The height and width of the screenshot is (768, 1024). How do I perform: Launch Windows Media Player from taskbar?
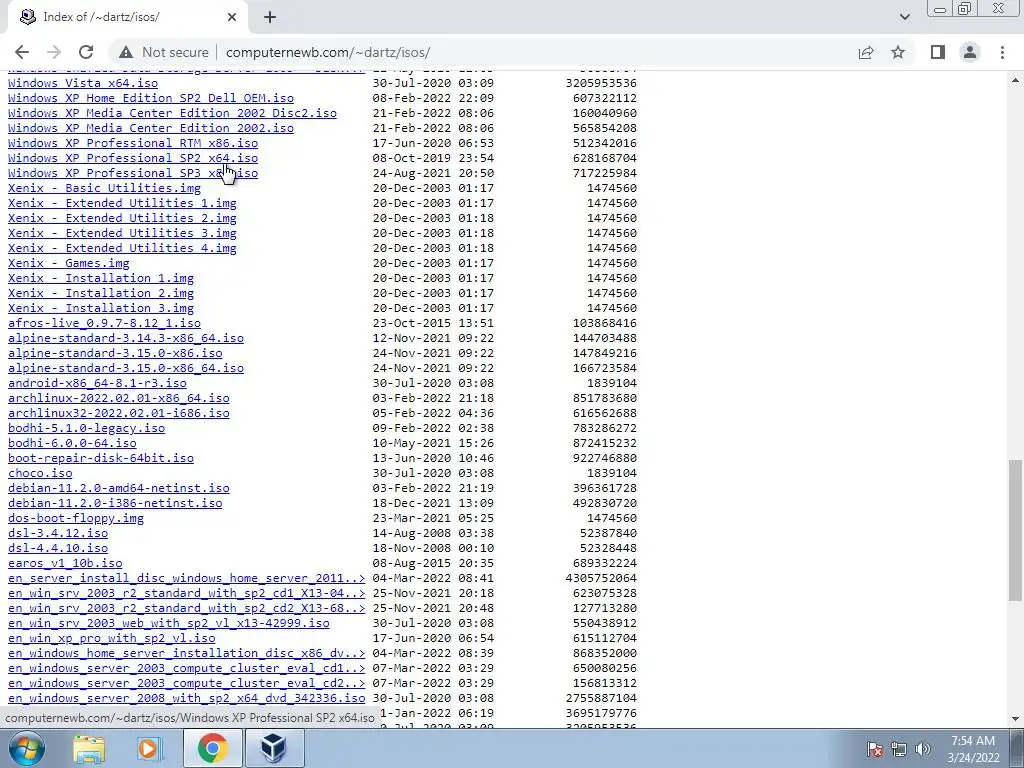(x=150, y=749)
